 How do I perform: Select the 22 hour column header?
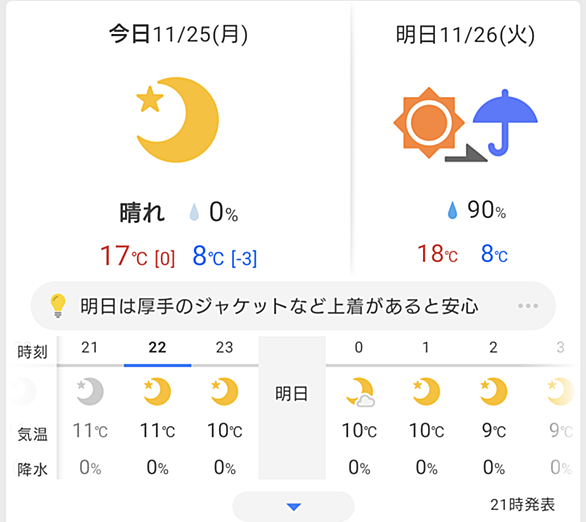157,348
